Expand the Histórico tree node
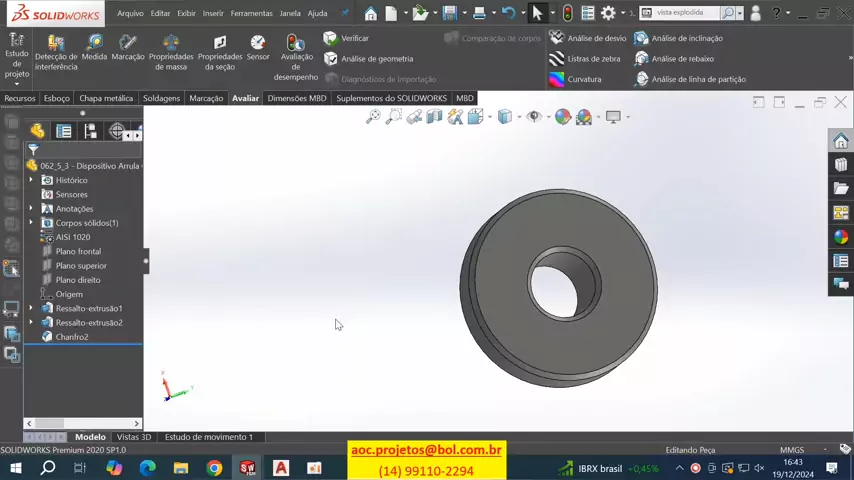The image size is (854, 480). (31, 180)
